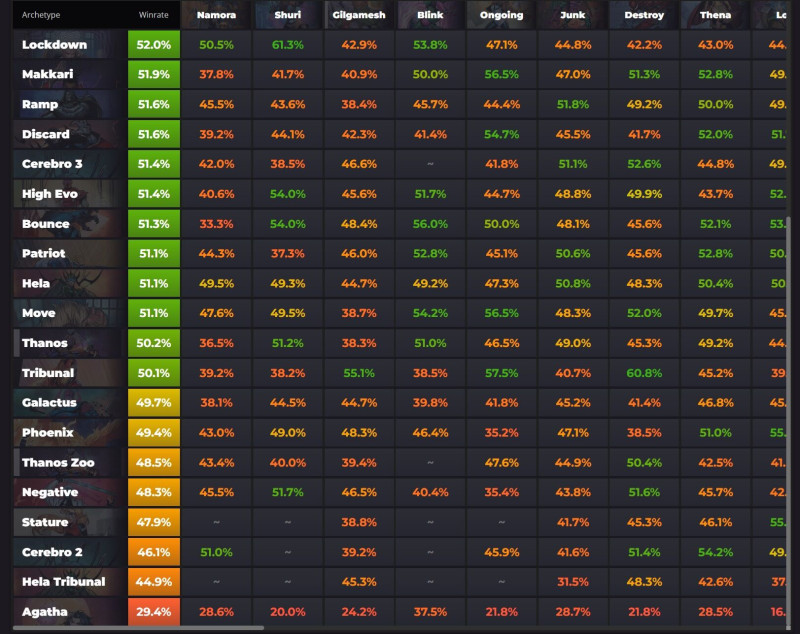
Task: Click Tribunal vs Destroy 60.8% cell
Action: point(644,373)
